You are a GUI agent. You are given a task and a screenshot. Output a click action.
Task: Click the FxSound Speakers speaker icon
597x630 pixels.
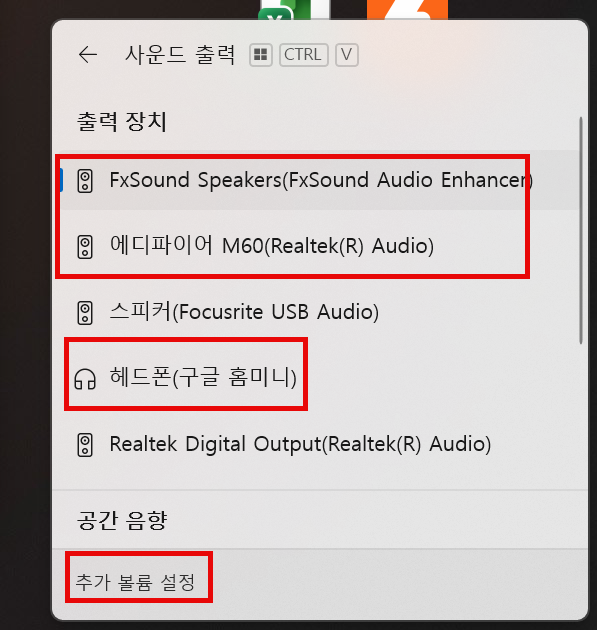85,181
